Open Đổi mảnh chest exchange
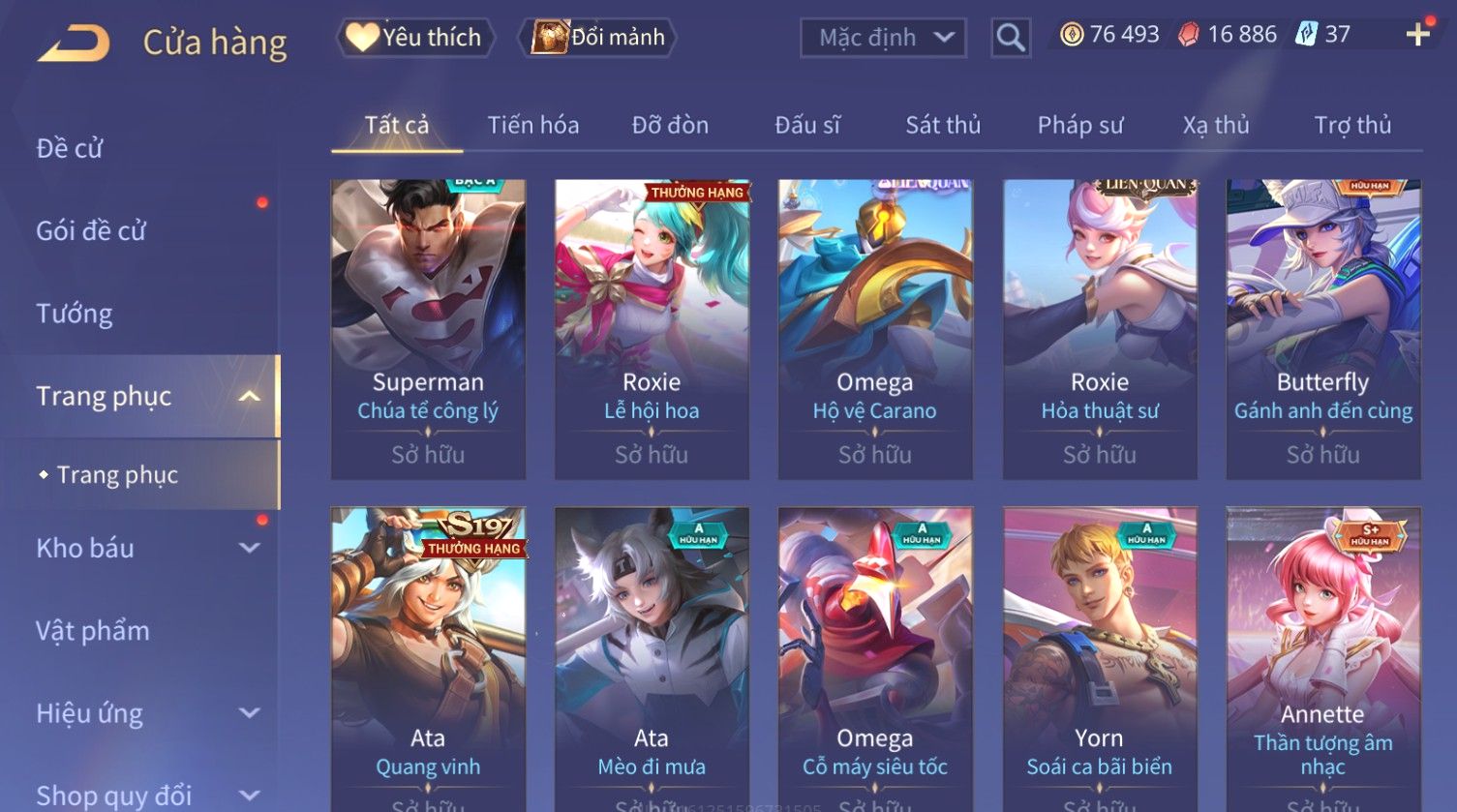 coord(597,37)
